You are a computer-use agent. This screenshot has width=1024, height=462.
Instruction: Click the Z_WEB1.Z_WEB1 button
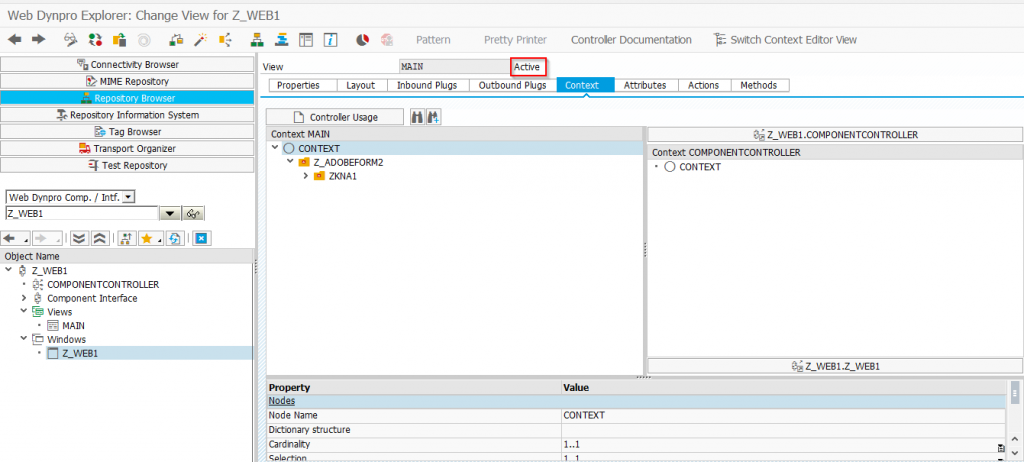835,366
